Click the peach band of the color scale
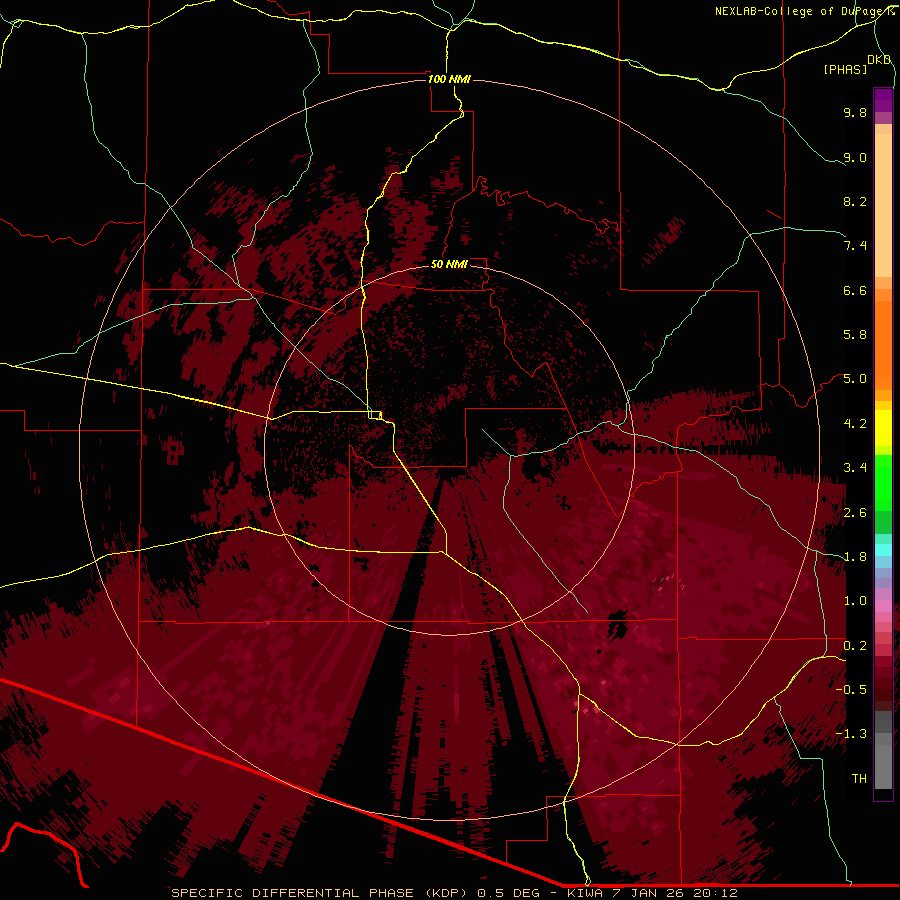900x900 pixels. pyautogui.click(x=883, y=205)
